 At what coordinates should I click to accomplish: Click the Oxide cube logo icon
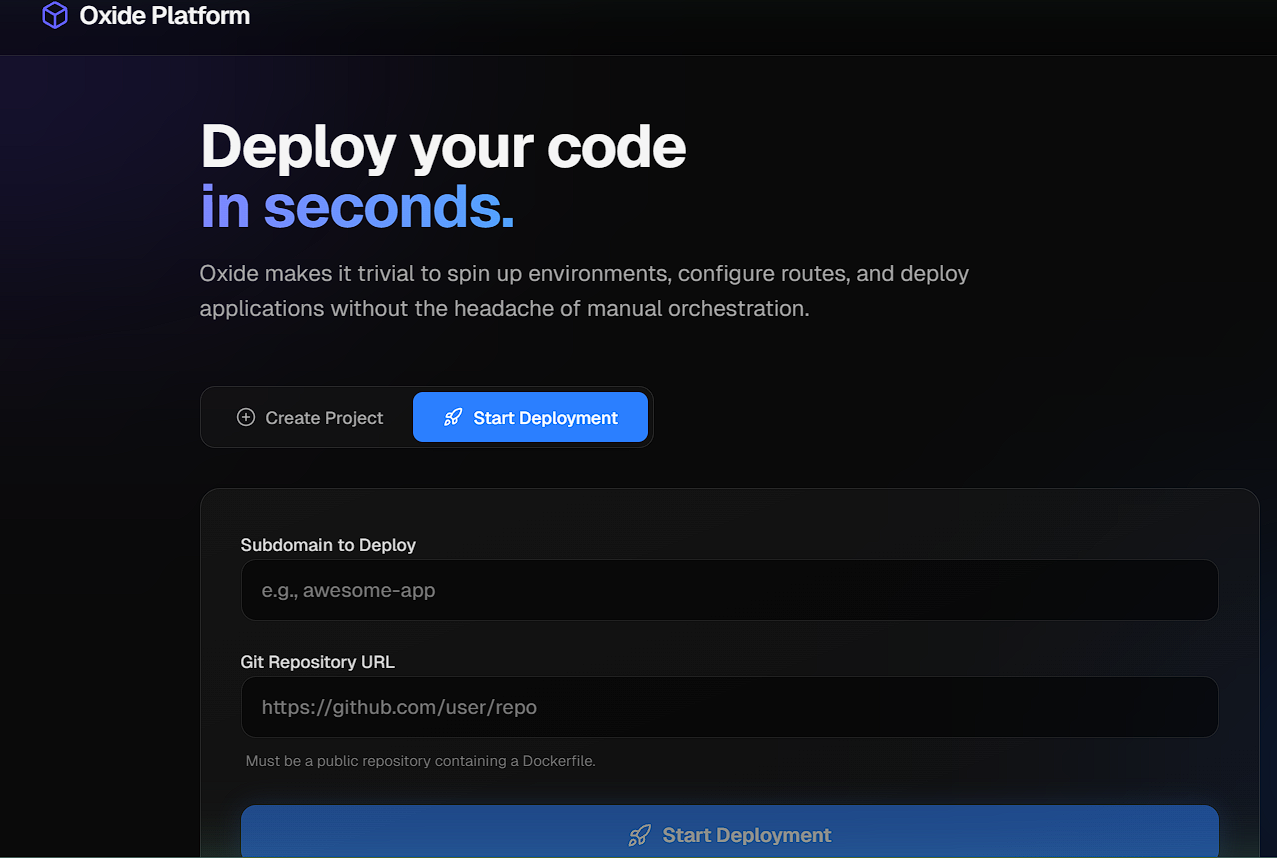(55, 16)
